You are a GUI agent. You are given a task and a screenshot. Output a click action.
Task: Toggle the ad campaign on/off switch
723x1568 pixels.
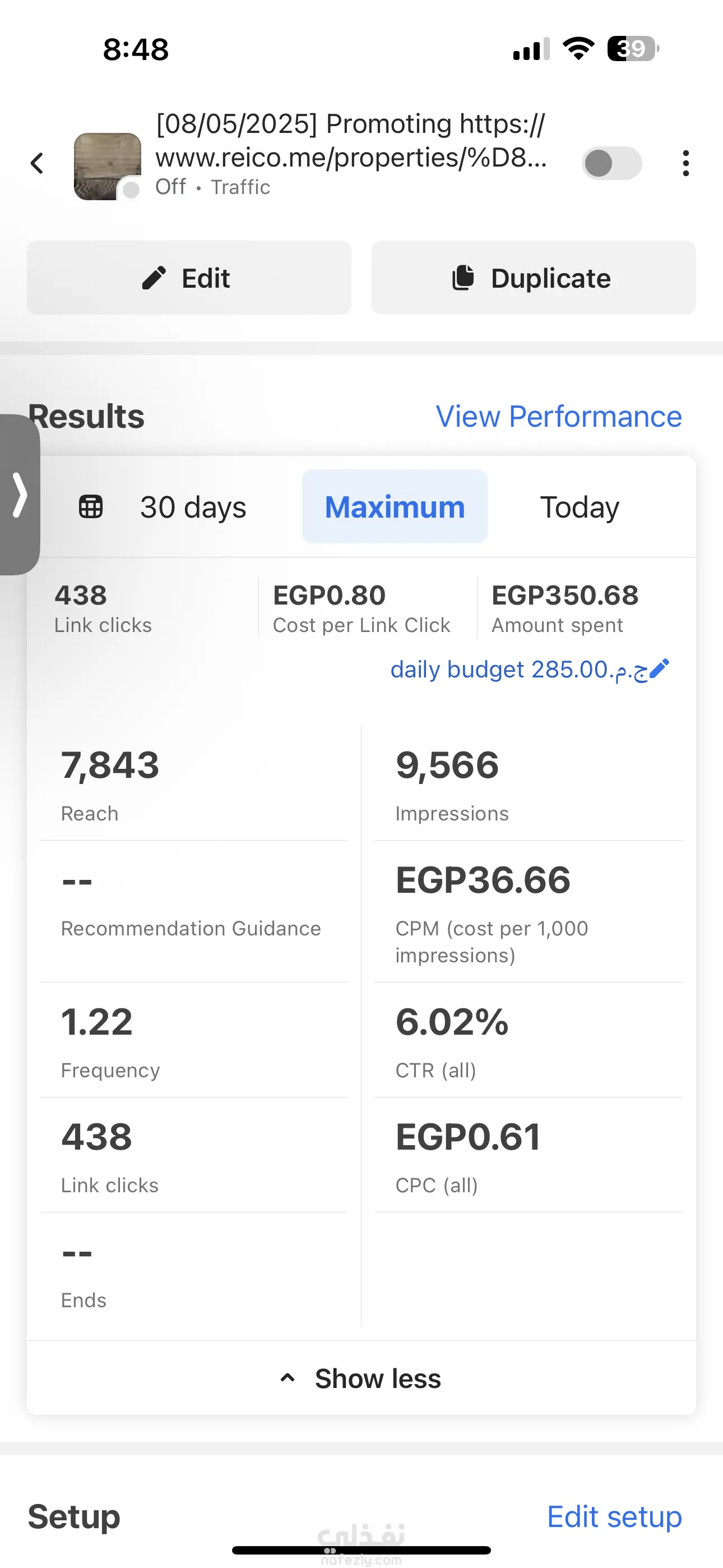pos(611,163)
